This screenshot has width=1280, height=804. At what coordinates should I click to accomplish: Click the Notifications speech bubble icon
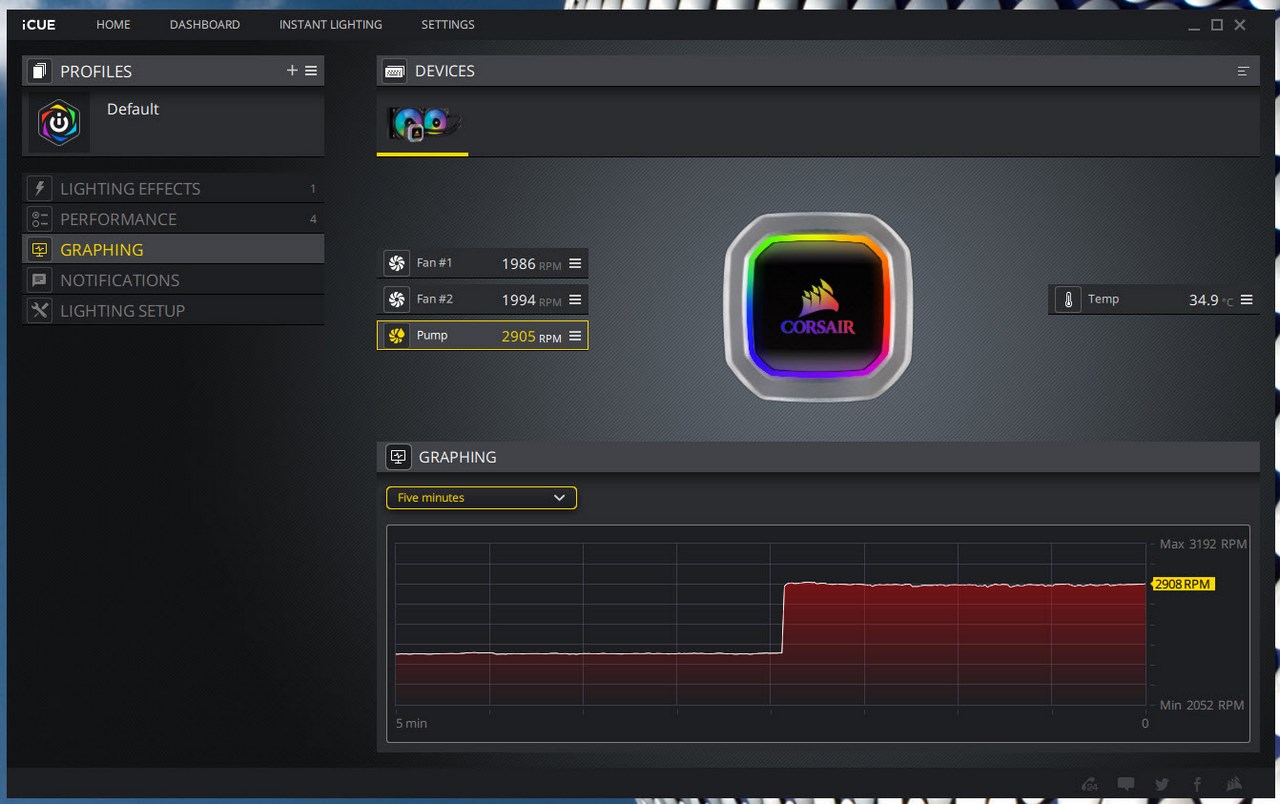[39, 280]
